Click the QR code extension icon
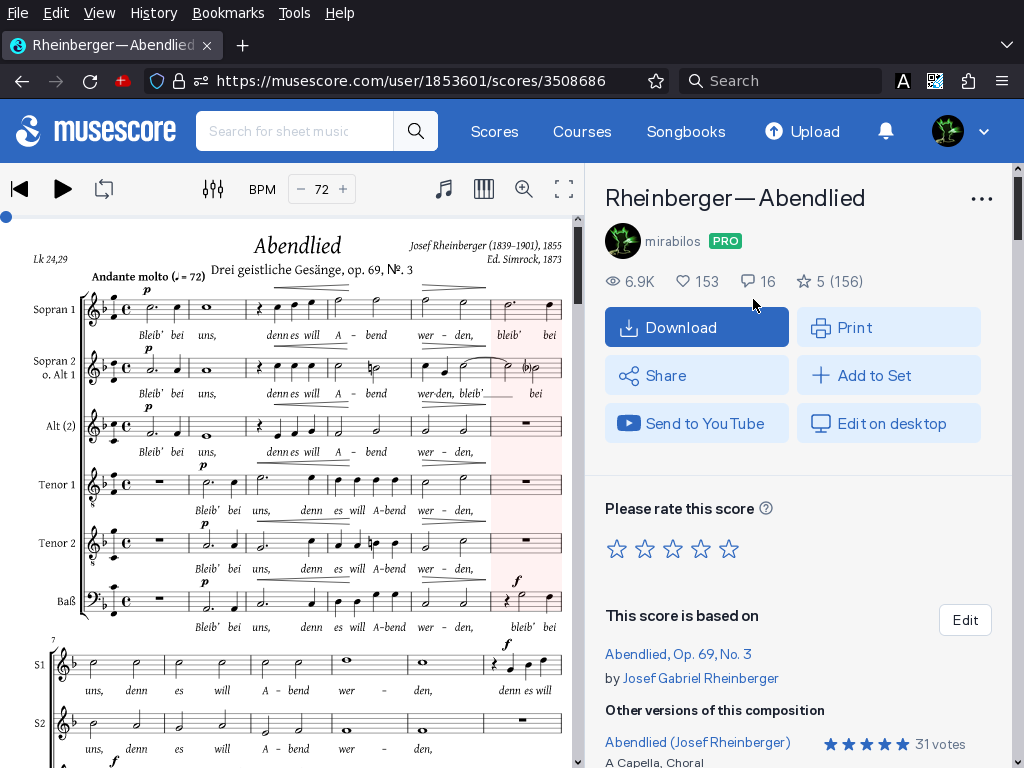The width and height of the screenshot is (1024, 768). 935,81
